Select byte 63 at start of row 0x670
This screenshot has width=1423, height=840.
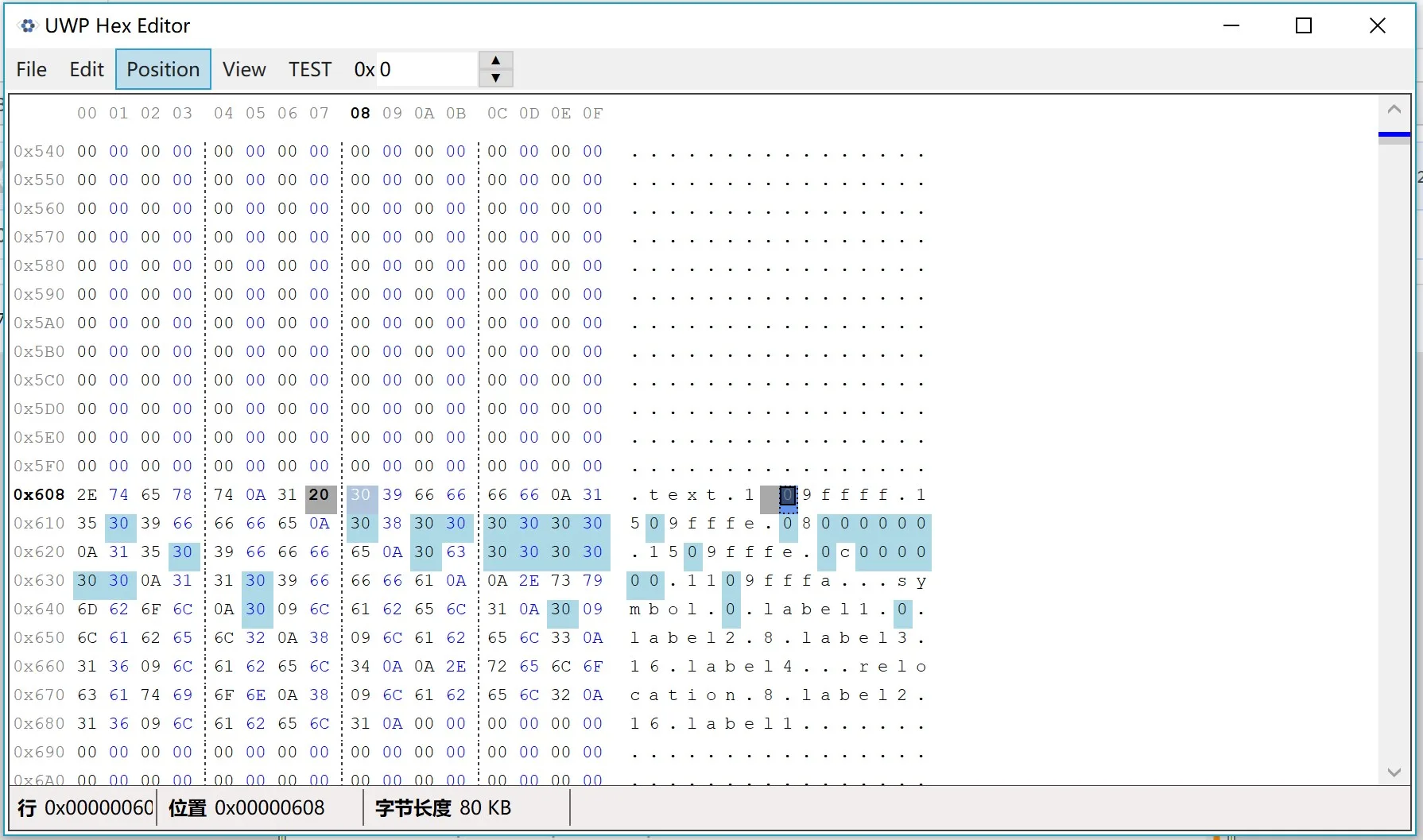(x=87, y=695)
